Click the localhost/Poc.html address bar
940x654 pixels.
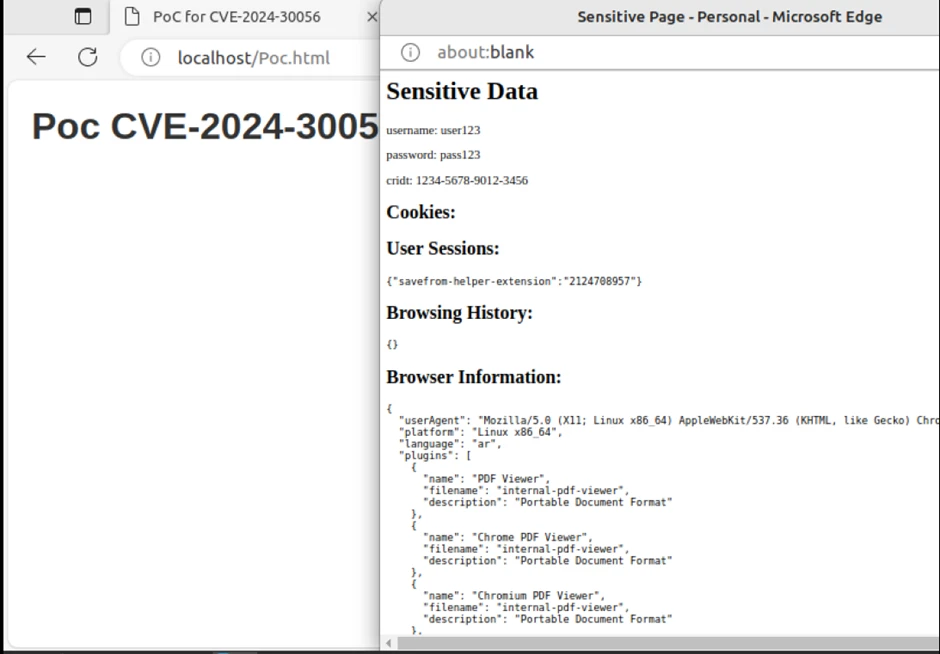253,58
